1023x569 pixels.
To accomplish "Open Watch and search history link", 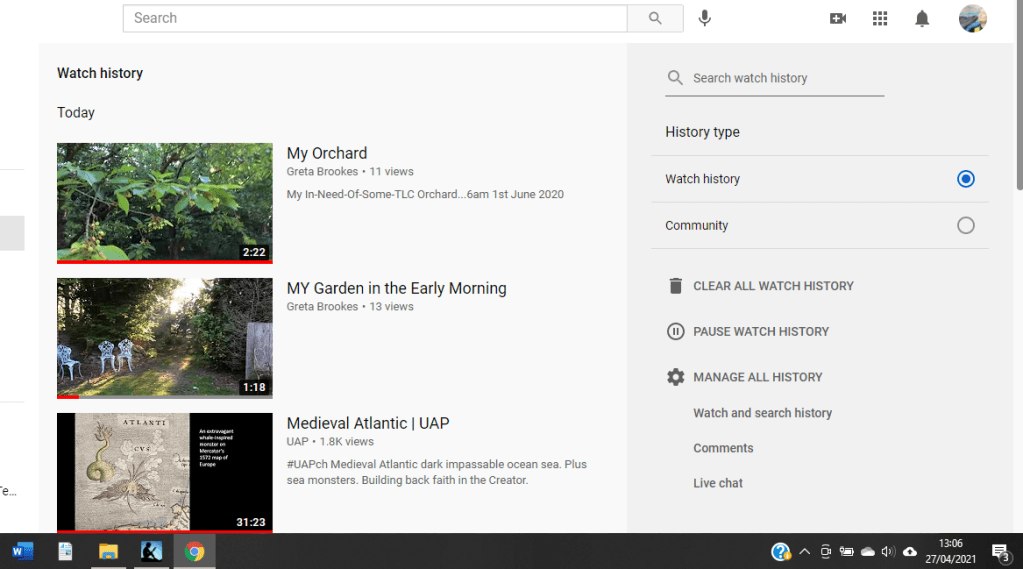I will 762,413.
